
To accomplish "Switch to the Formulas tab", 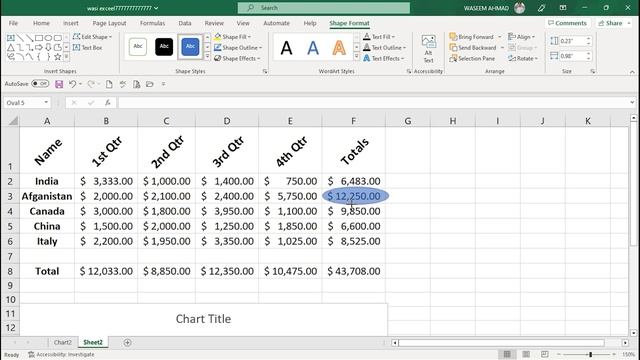I will [x=153, y=23].
